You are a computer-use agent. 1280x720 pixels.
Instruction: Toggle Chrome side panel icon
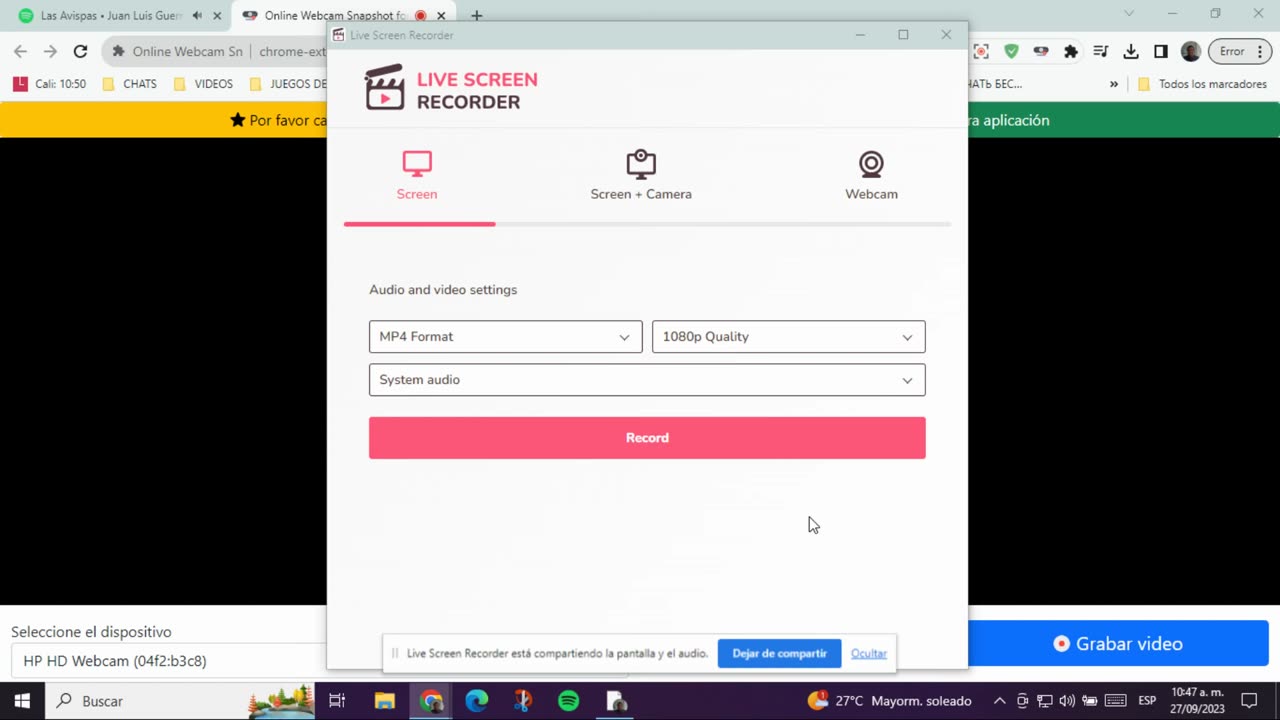pyautogui.click(x=1161, y=52)
